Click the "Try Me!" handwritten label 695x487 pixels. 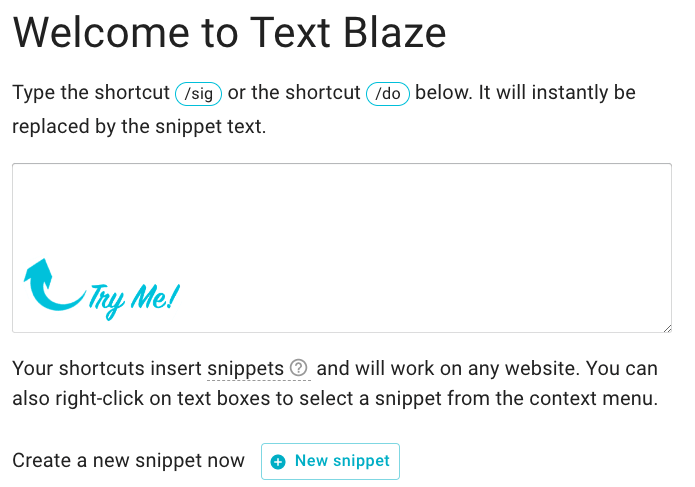tap(134, 297)
